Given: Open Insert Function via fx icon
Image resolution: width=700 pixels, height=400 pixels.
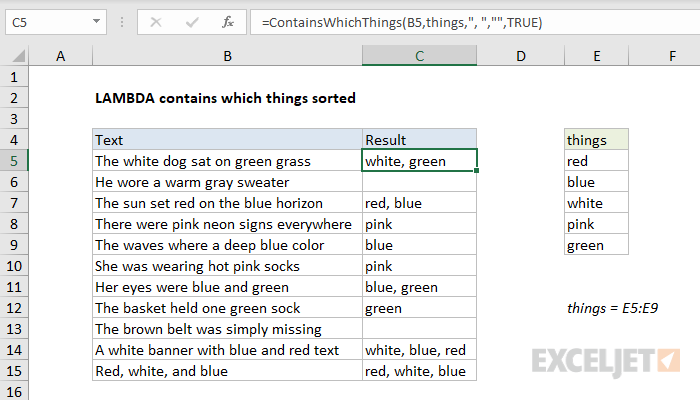Looking at the screenshot, I should point(228,22).
